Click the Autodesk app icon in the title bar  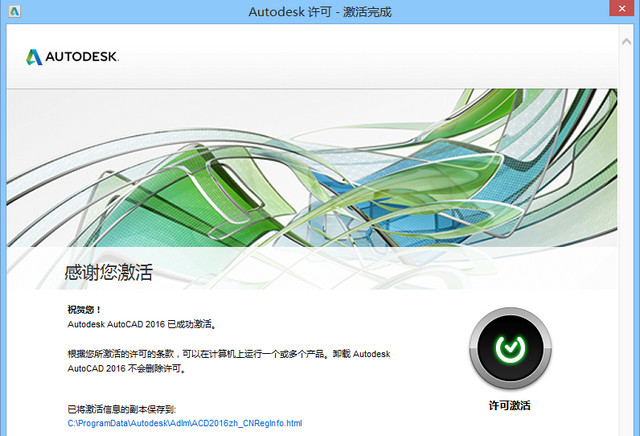[x=14, y=11]
